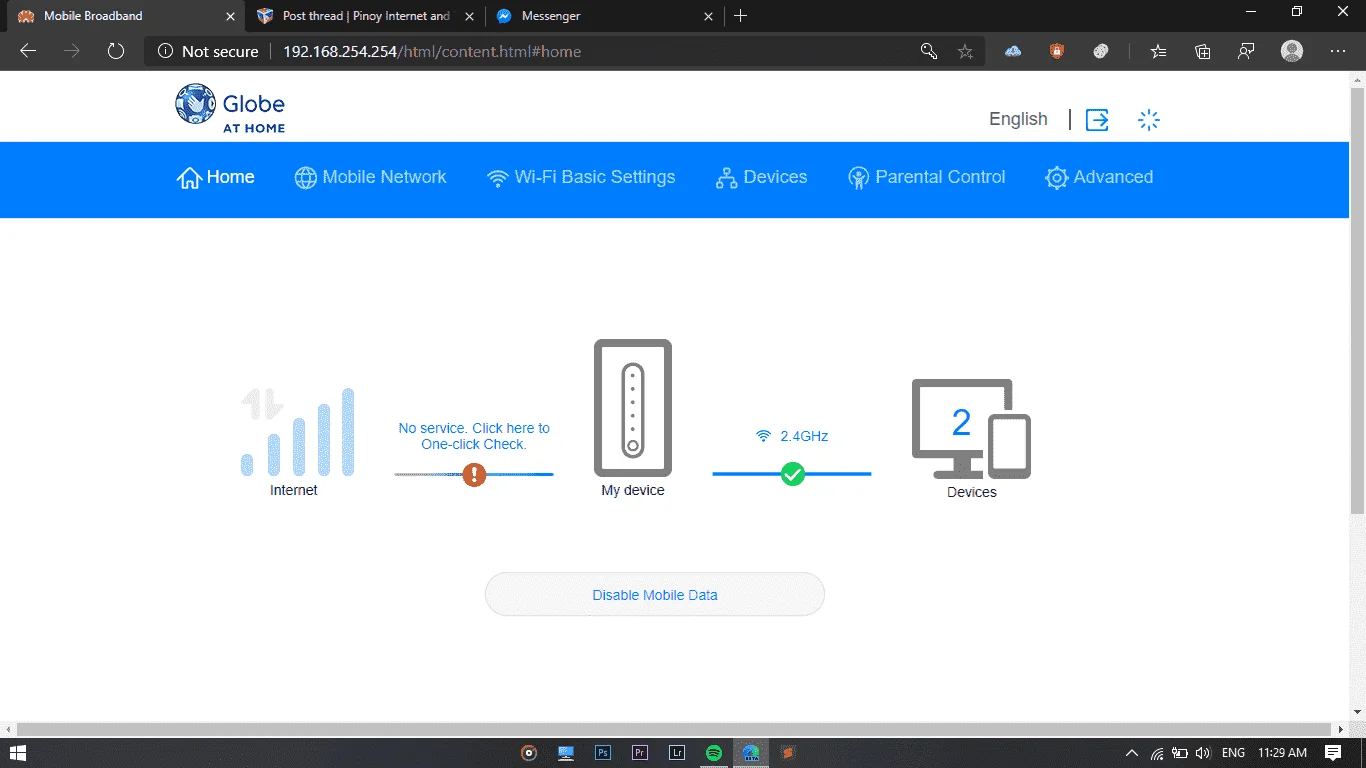Image resolution: width=1366 pixels, height=768 pixels.
Task: Click the 'No service' One-click Check link
Action: click(x=474, y=436)
